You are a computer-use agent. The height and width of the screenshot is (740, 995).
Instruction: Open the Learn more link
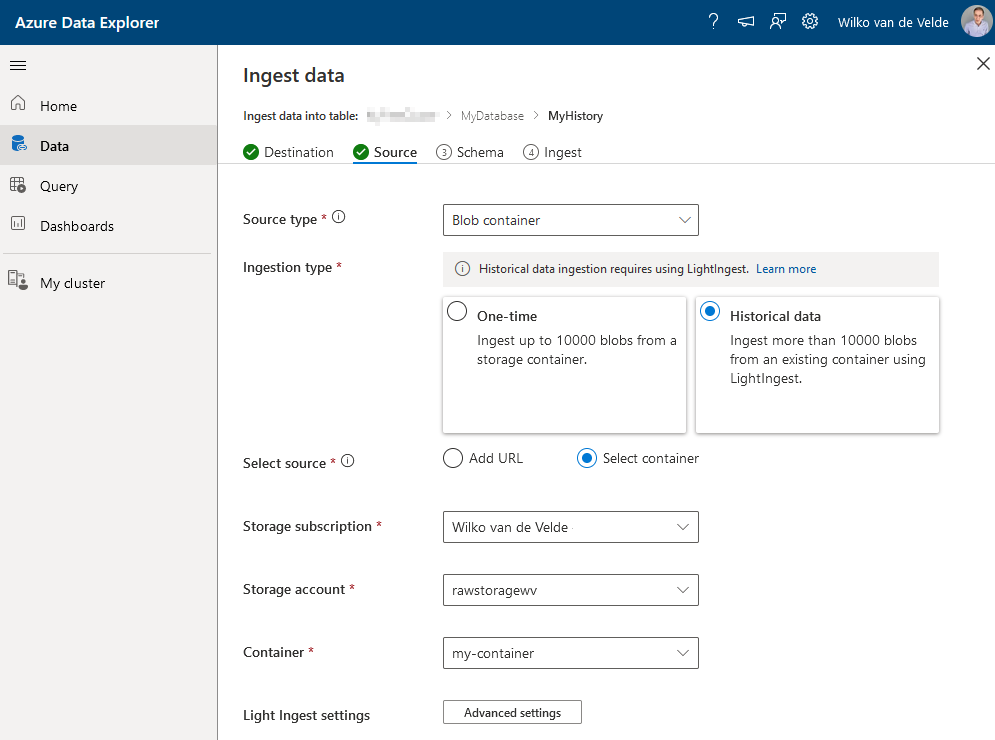tap(786, 269)
